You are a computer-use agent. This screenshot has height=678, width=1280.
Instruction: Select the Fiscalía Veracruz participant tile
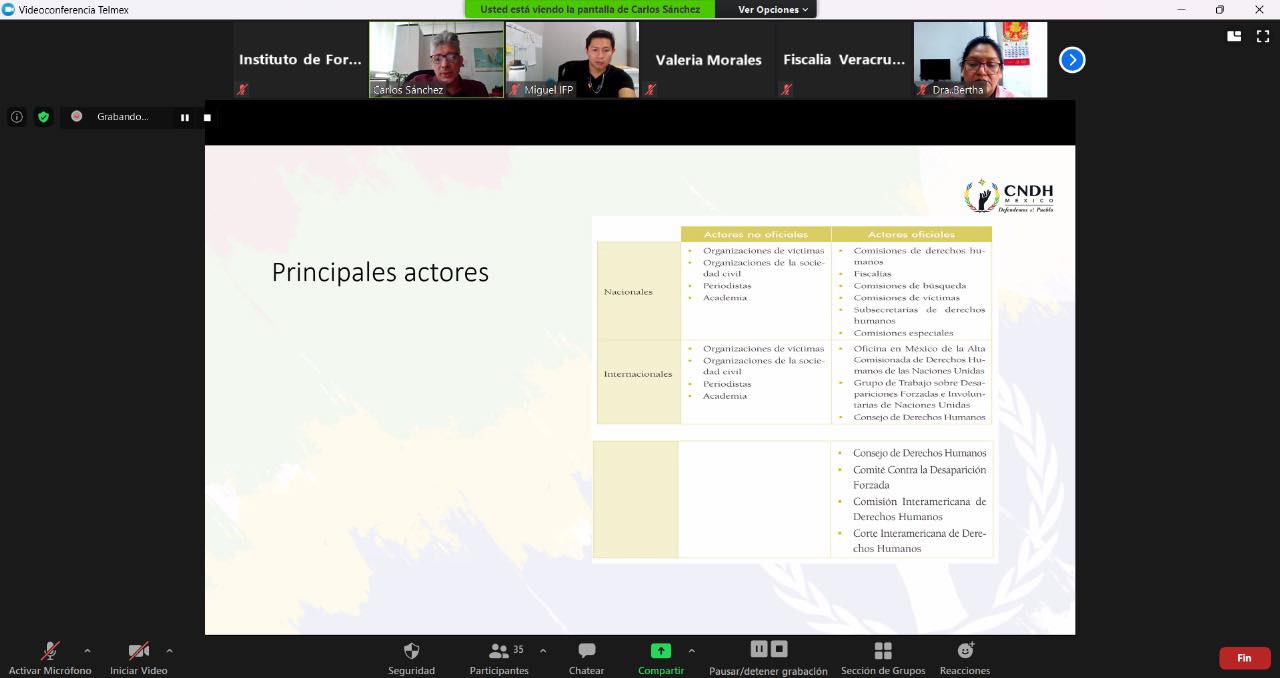pyautogui.click(x=844, y=60)
